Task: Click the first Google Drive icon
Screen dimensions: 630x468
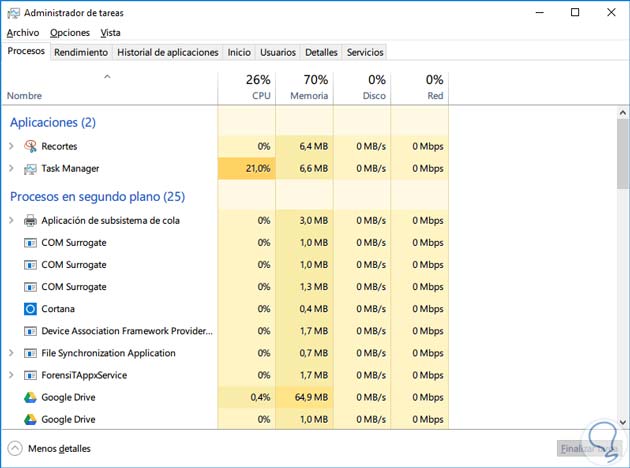Action: (x=30, y=397)
